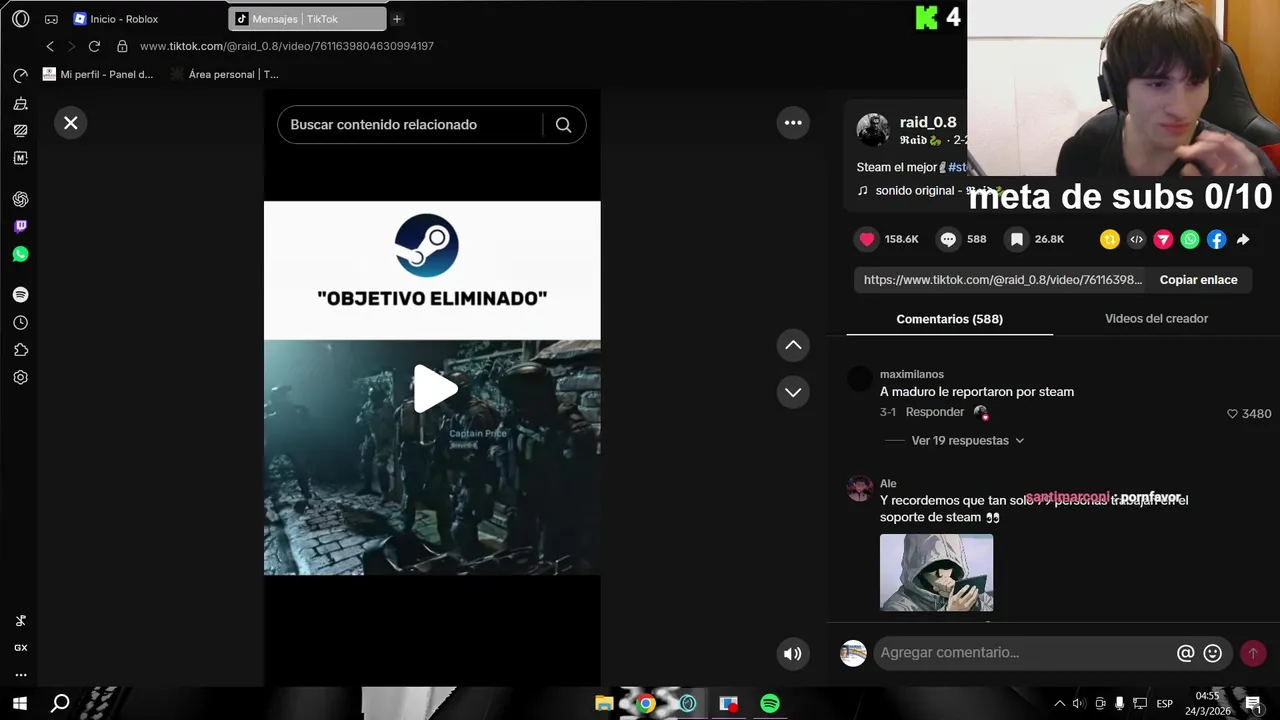
Task: Reply to maximilanos comment via "Responder"
Action: tap(935, 412)
